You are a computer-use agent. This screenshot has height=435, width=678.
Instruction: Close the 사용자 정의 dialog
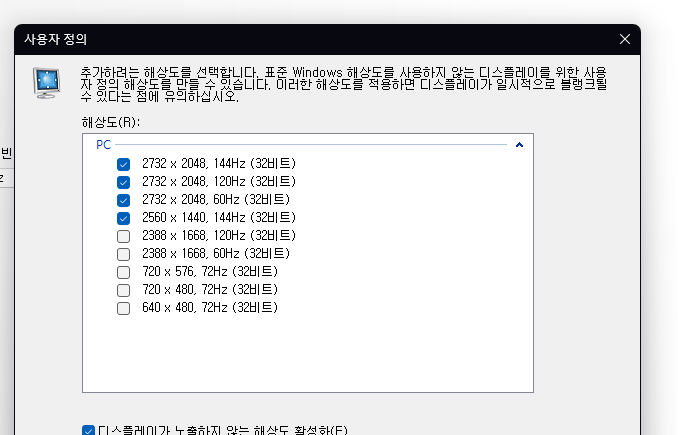pyautogui.click(x=625, y=39)
